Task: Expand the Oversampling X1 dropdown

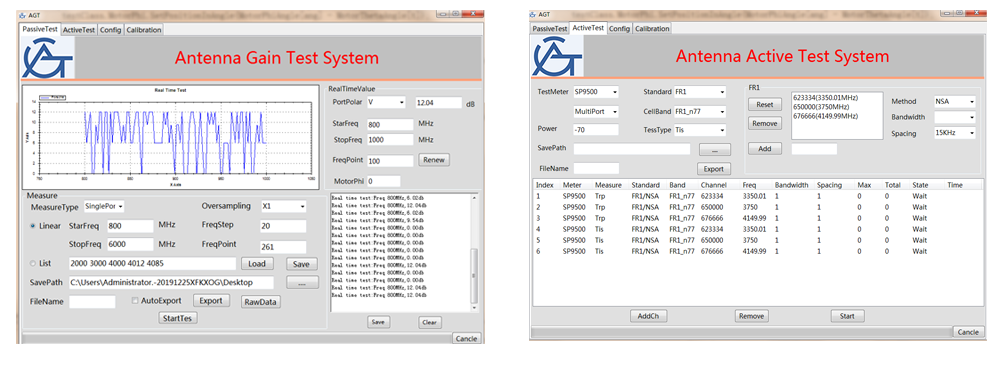Action: click(x=284, y=207)
